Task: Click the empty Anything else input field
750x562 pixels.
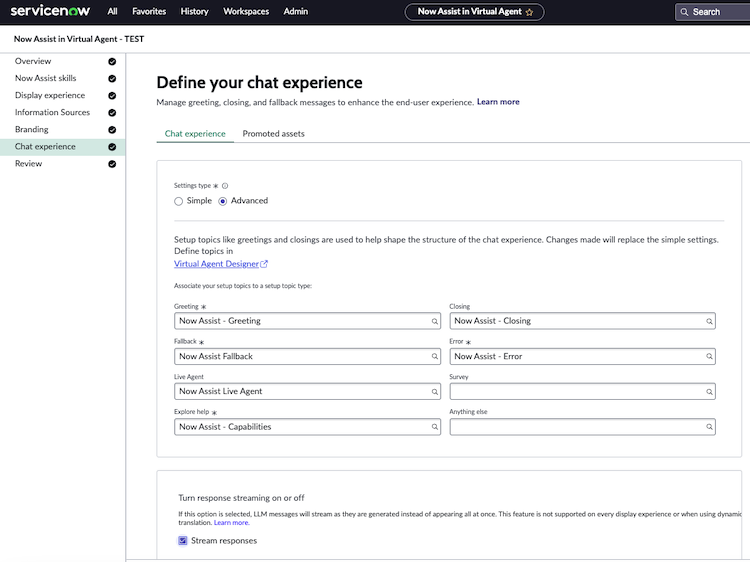Action: (x=582, y=427)
